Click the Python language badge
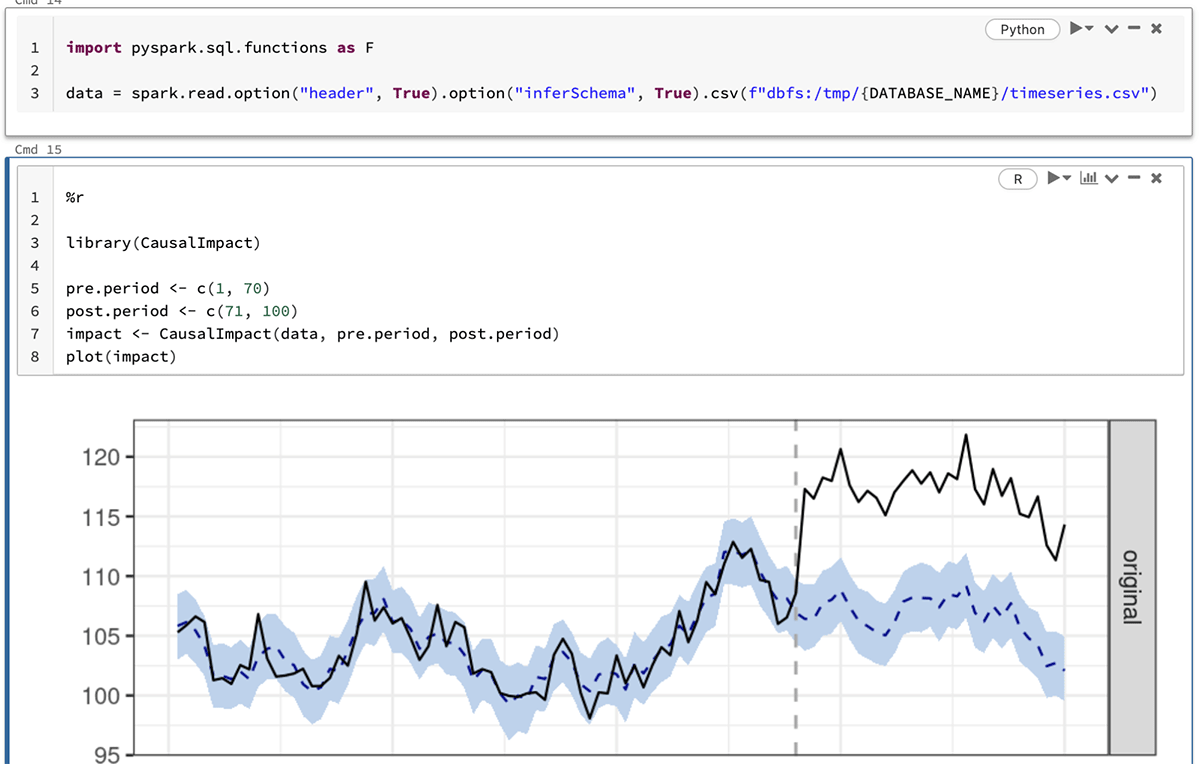Viewport: 1200px width, 764px height. [1022, 29]
